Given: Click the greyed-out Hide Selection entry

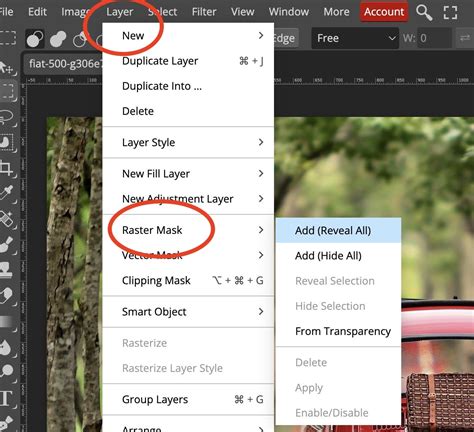Looking at the screenshot, I should point(338,306).
